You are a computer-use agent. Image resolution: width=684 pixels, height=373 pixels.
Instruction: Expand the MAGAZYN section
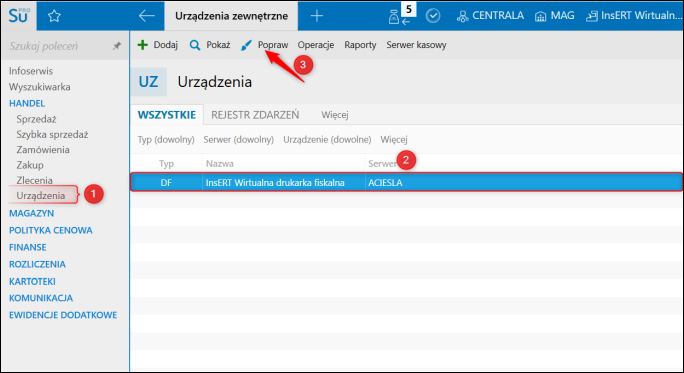(31, 213)
